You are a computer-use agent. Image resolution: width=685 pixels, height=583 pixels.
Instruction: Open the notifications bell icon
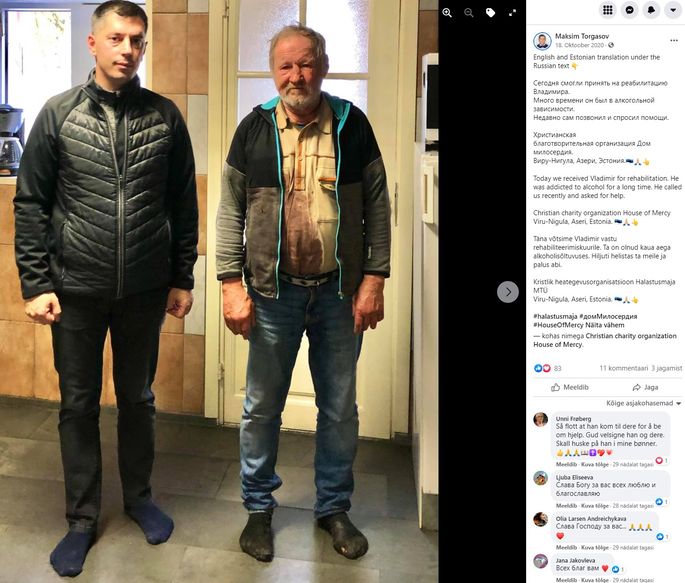tap(651, 10)
